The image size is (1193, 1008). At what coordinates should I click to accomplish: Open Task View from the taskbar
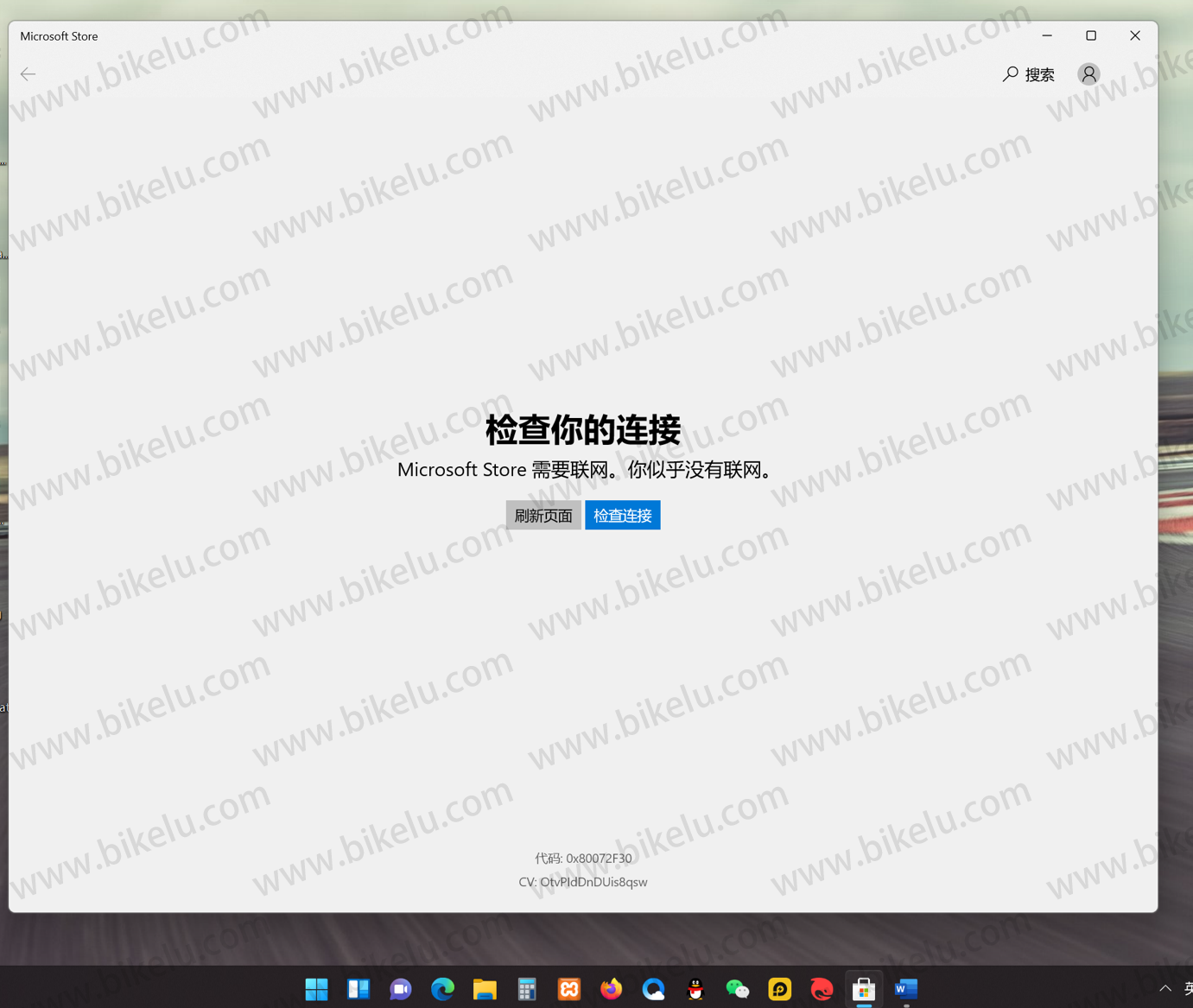point(358,989)
